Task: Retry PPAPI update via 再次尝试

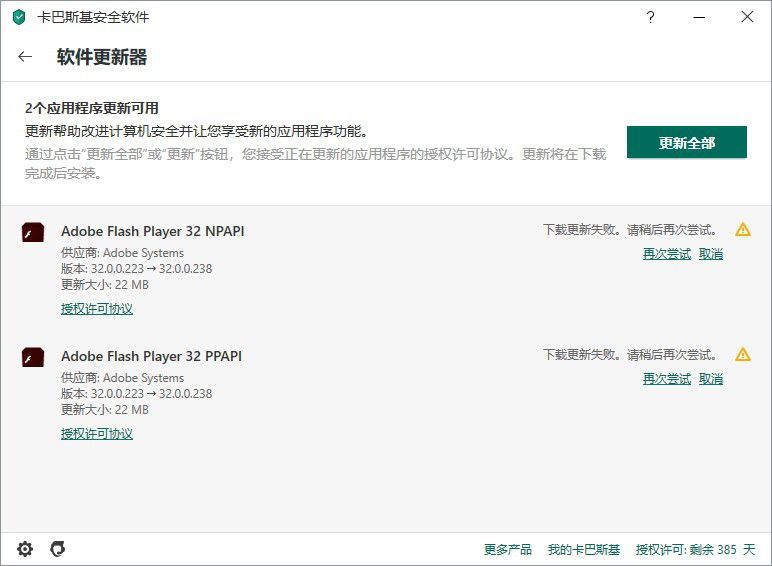Action: click(x=666, y=379)
